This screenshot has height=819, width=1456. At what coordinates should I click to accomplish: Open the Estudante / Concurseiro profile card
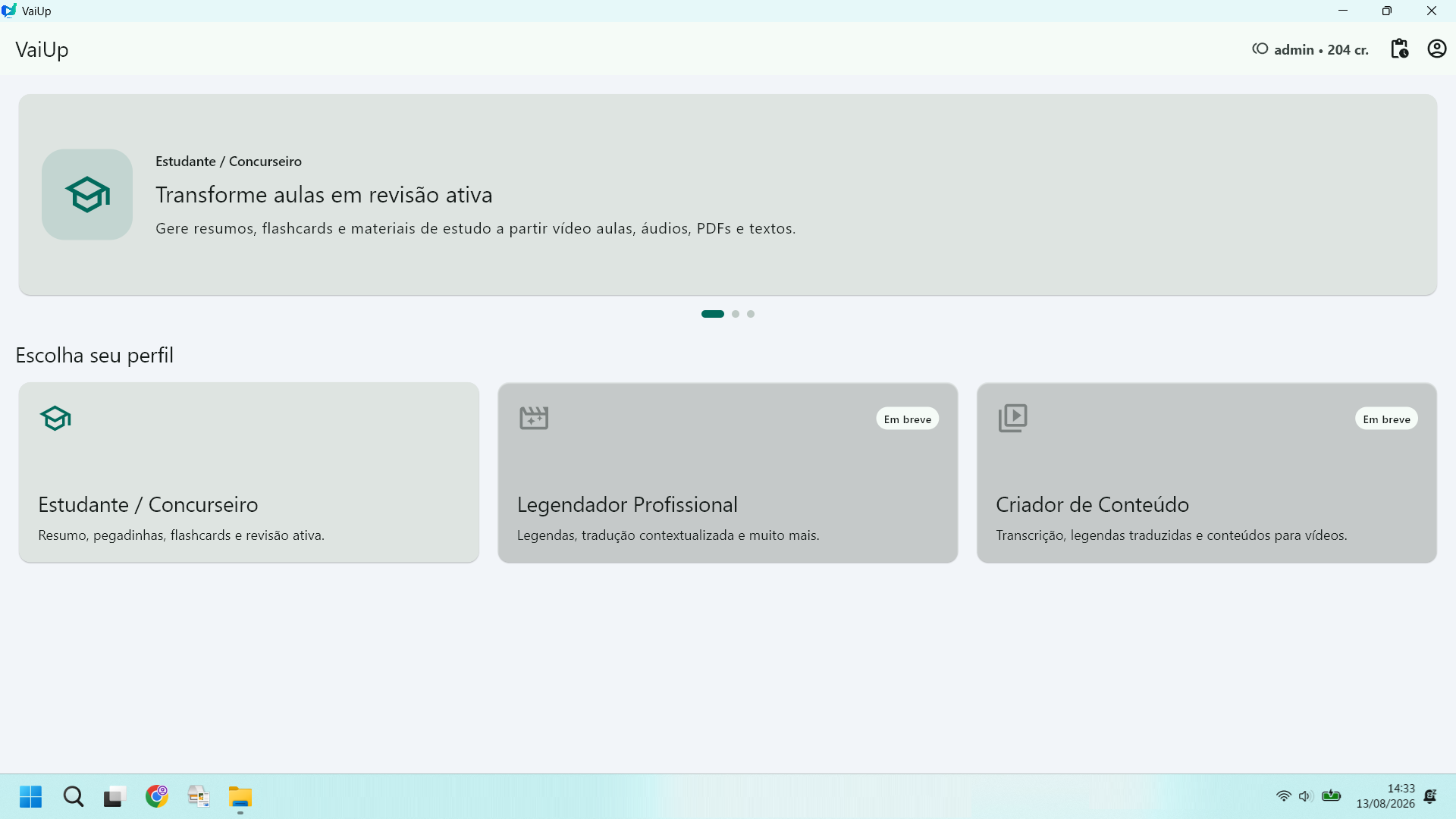[249, 472]
